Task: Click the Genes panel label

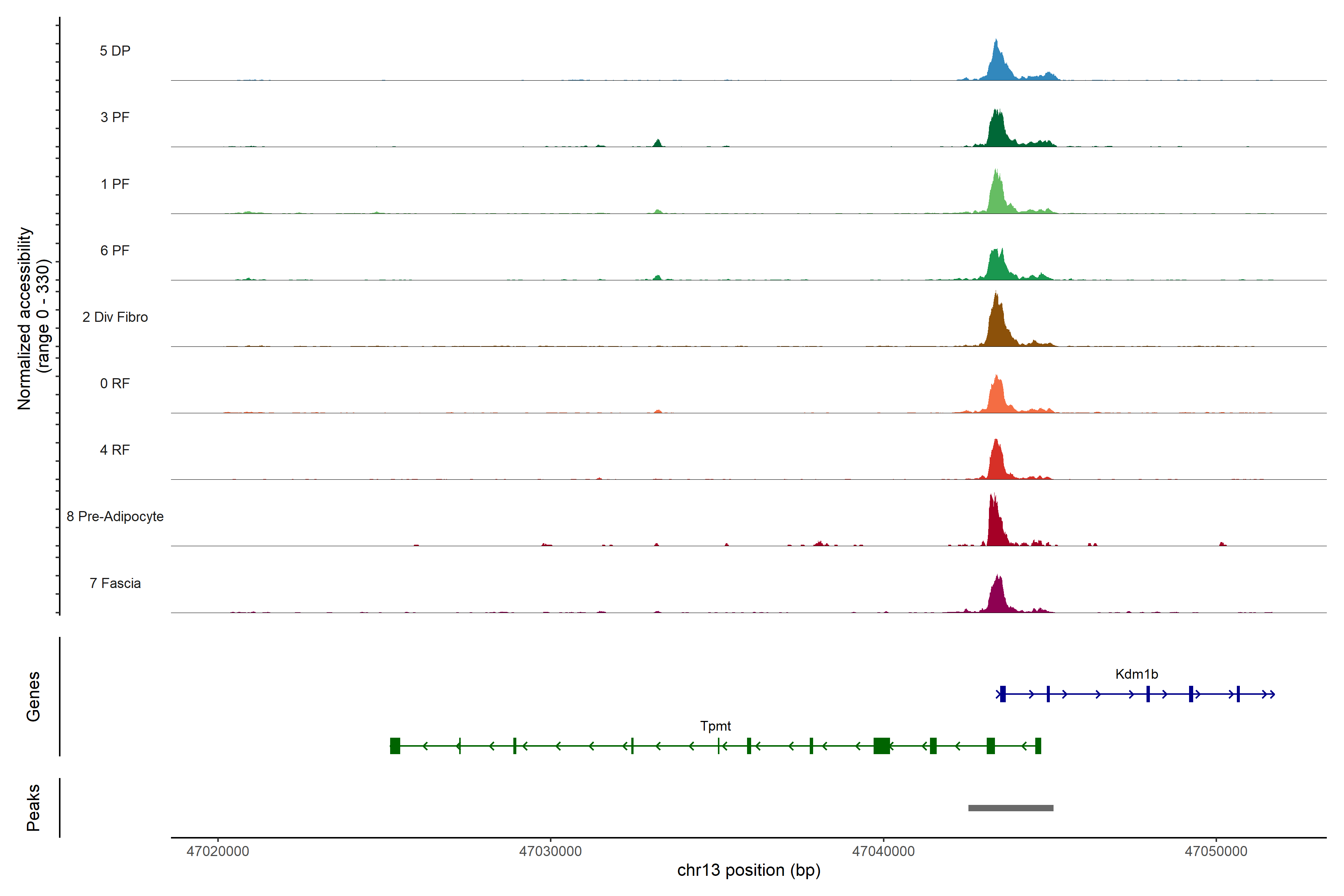Action: [x=33, y=696]
